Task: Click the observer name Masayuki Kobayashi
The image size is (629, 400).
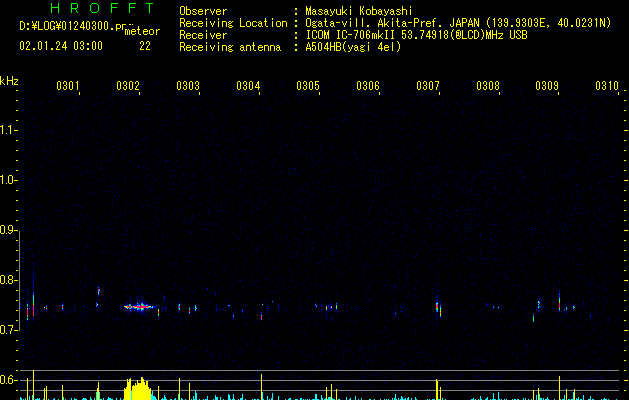Action: [x=359, y=11]
